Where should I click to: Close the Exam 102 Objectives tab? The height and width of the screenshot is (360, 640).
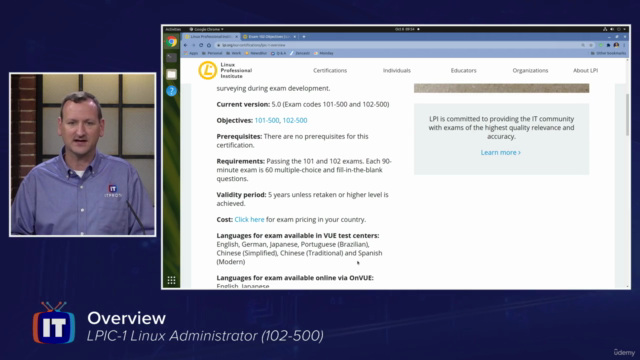tap(295, 37)
